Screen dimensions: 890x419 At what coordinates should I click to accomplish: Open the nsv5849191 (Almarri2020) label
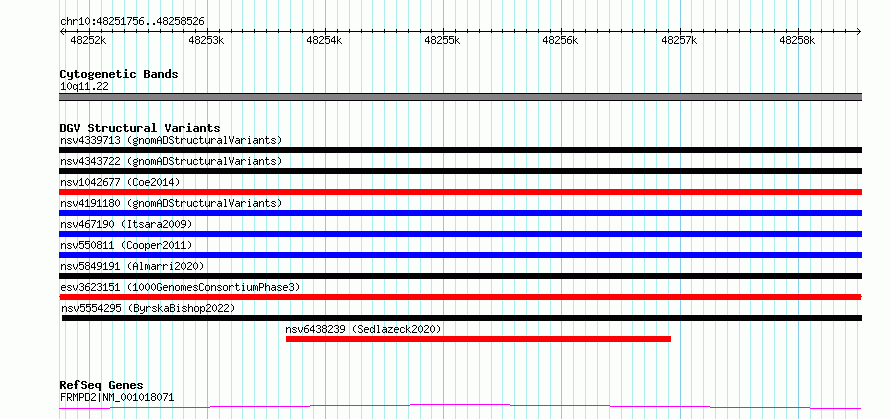[132, 266]
